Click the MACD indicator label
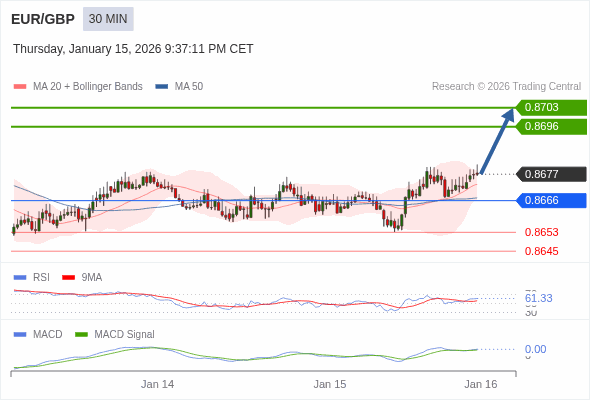This screenshot has width=590, height=400. [x=48, y=335]
